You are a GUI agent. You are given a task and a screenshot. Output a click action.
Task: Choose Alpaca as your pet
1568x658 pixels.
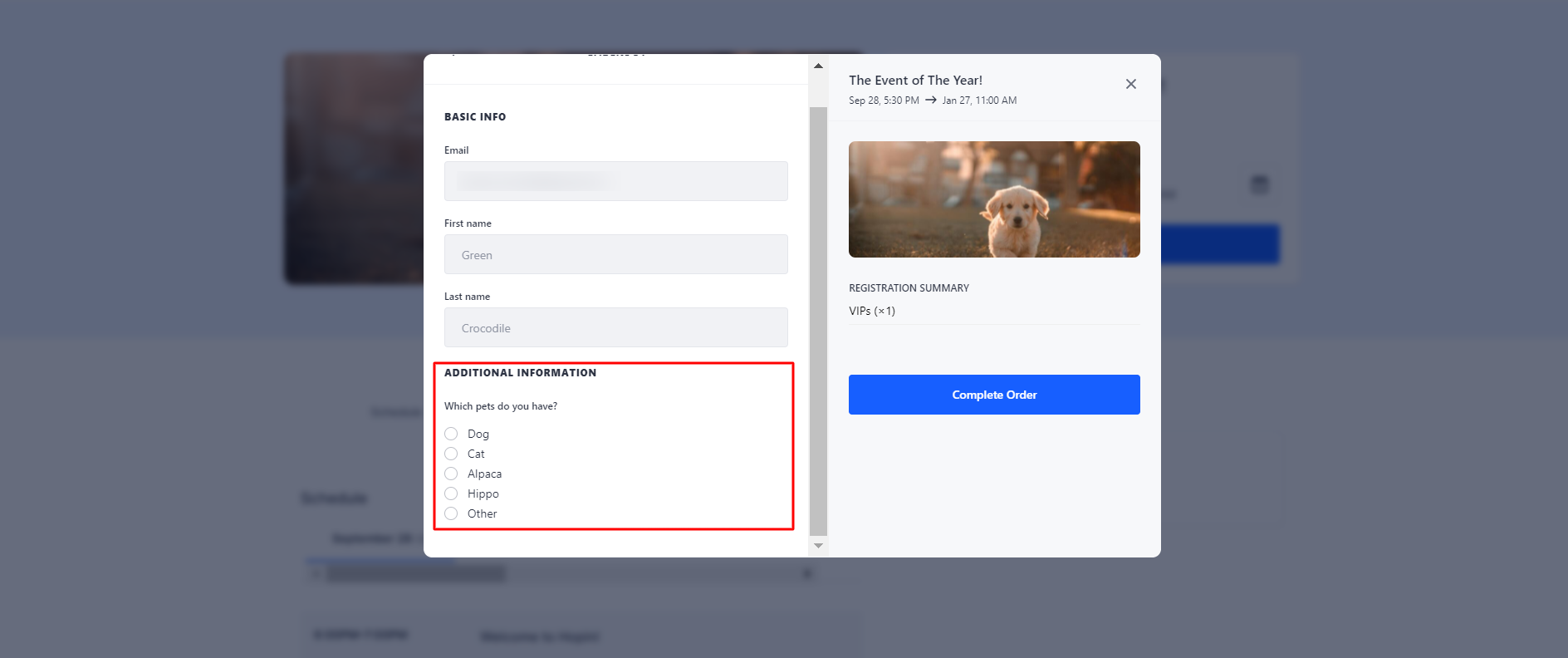coord(451,474)
